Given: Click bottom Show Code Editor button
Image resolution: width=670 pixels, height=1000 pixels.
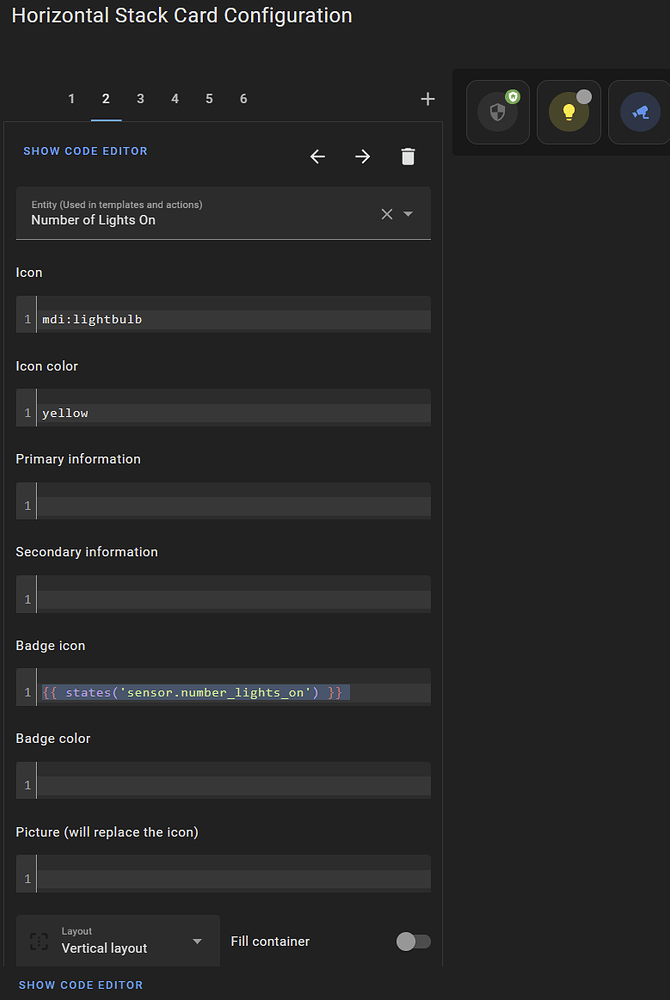Looking at the screenshot, I should click(x=81, y=985).
